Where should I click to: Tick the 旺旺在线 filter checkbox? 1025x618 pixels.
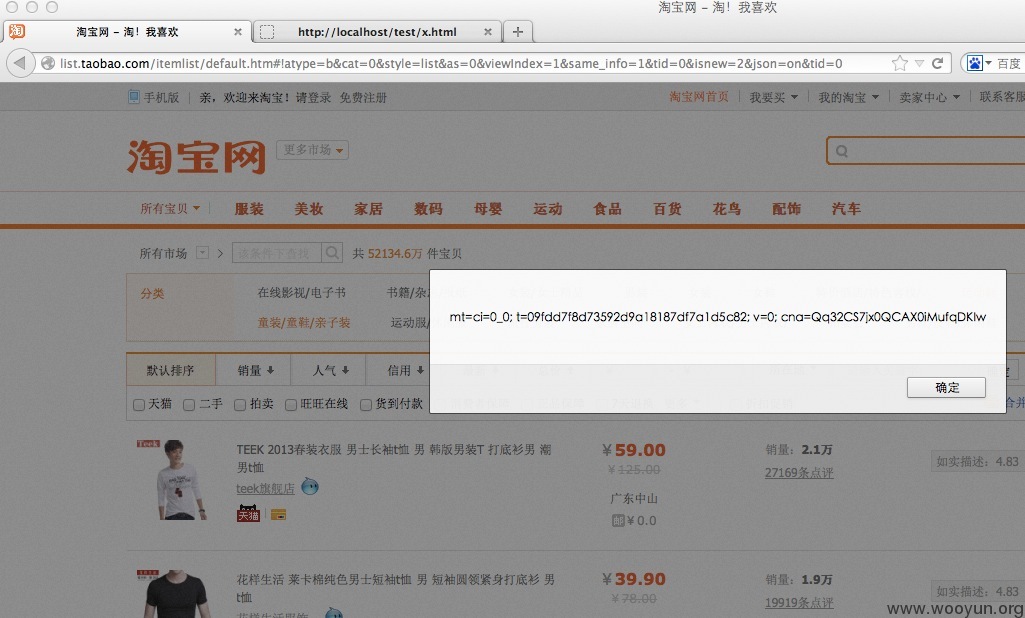291,405
